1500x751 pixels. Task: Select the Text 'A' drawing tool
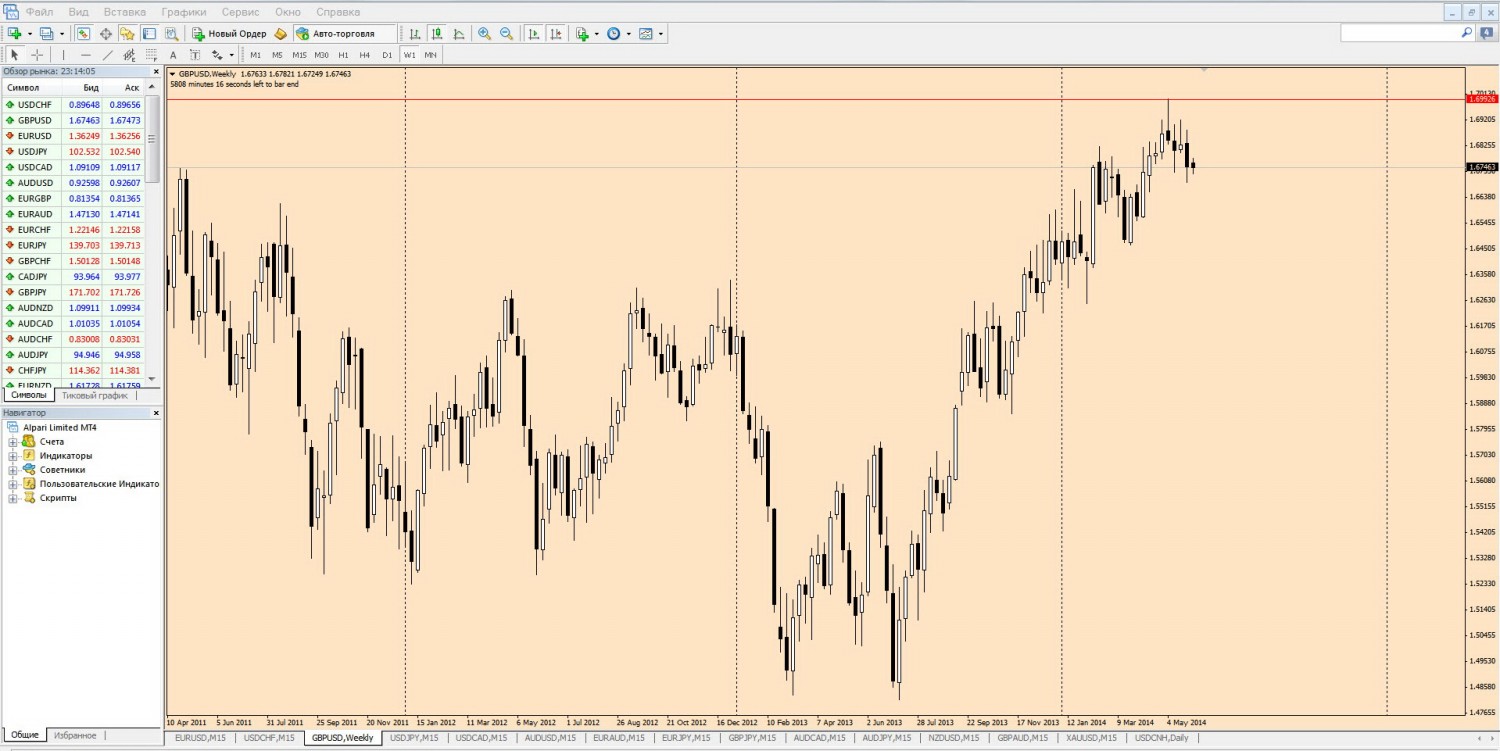(x=173, y=55)
